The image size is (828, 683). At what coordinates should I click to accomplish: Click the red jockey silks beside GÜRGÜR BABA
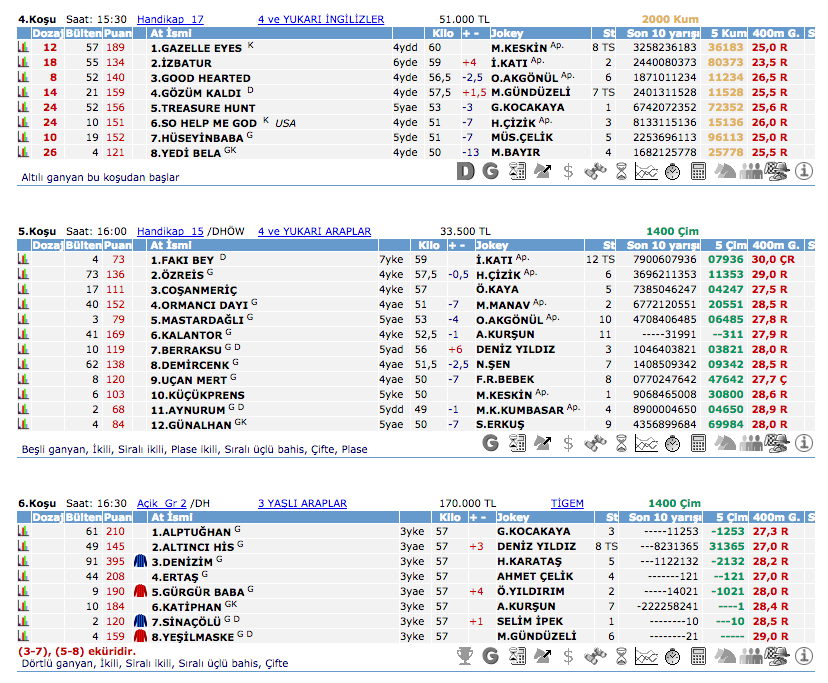138,591
